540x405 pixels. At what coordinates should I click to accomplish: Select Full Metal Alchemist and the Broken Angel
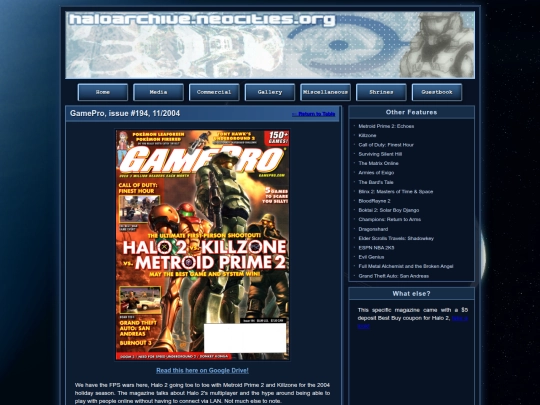(406, 266)
